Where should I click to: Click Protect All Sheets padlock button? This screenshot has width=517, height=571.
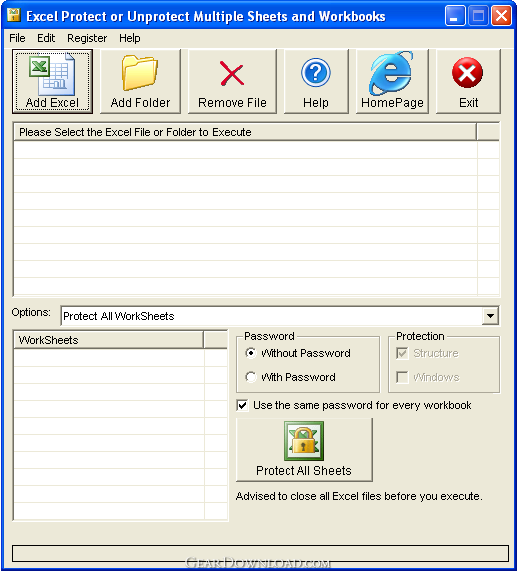[x=304, y=450]
